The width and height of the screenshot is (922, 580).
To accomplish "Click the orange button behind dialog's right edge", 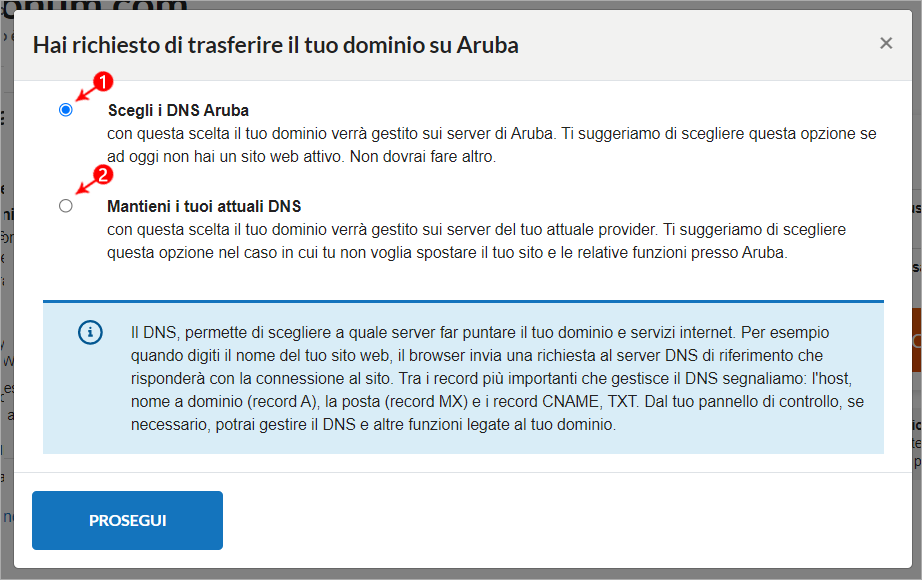I will [x=917, y=340].
